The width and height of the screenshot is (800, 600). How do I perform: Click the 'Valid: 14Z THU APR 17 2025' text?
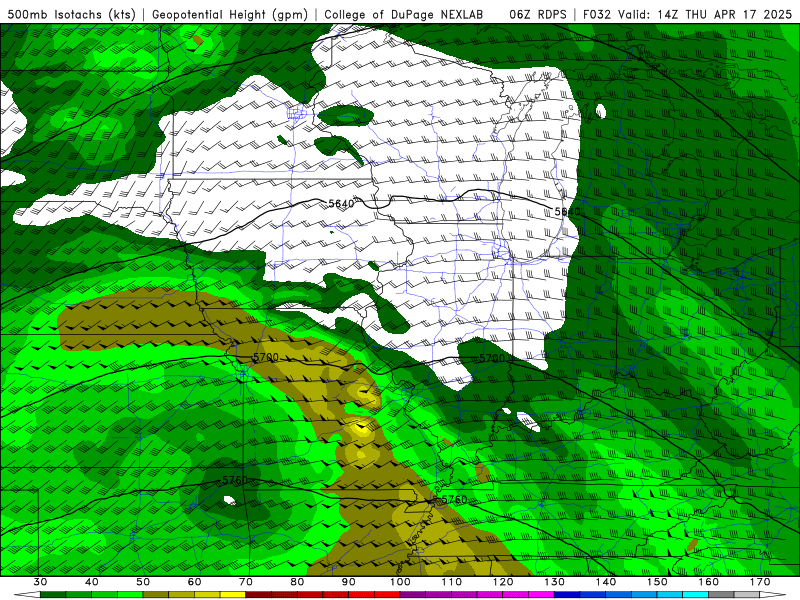pyautogui.click(x=705, y=14)
